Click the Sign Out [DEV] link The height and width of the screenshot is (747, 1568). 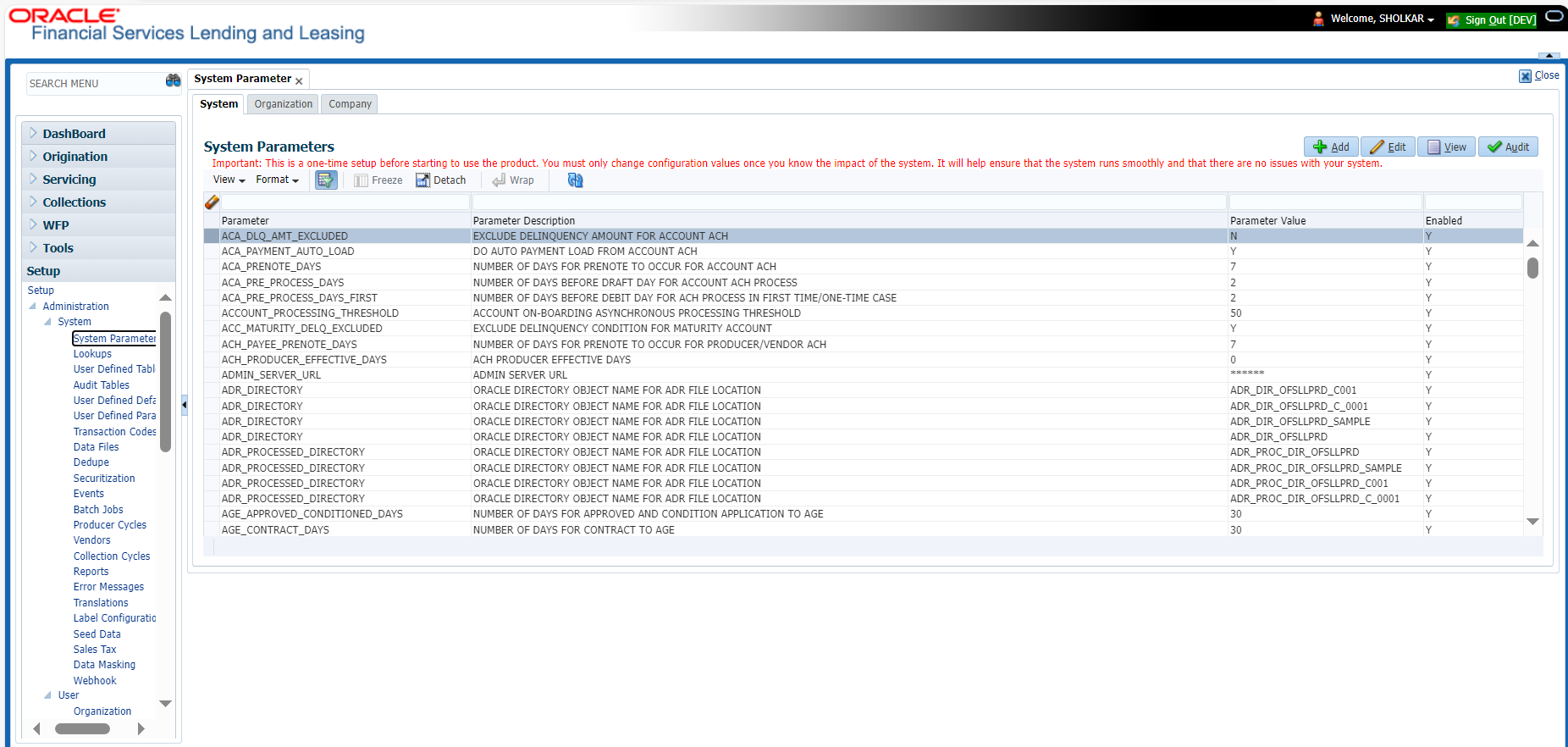(1492, 19)
